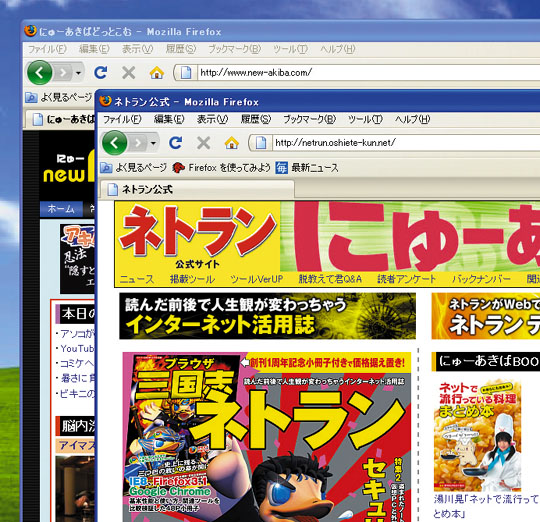Open 表示 menu in ネトラン公式 window
The height and width of the screenshot is (522, 540).
(x=212, y=119)
